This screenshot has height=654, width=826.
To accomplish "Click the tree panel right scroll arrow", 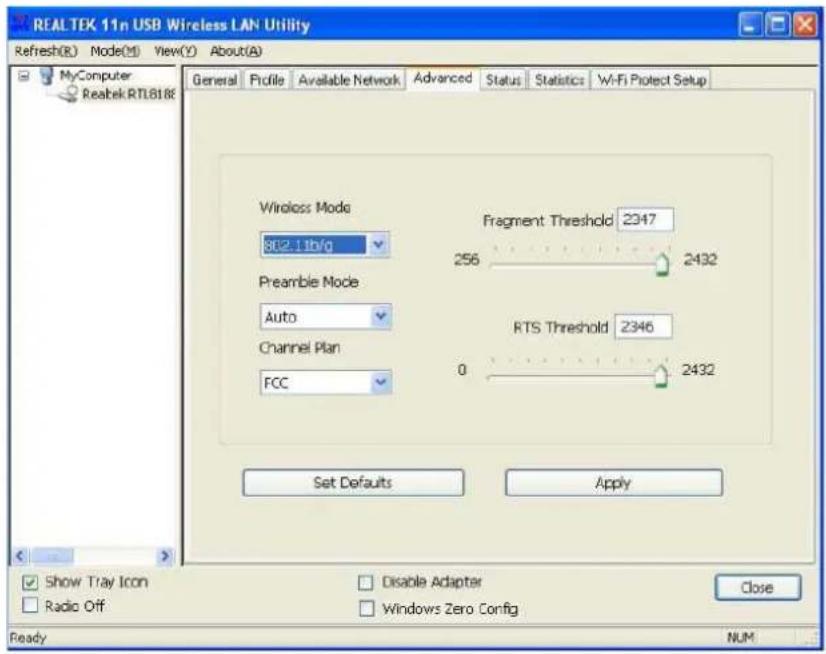I will point(165,555).
